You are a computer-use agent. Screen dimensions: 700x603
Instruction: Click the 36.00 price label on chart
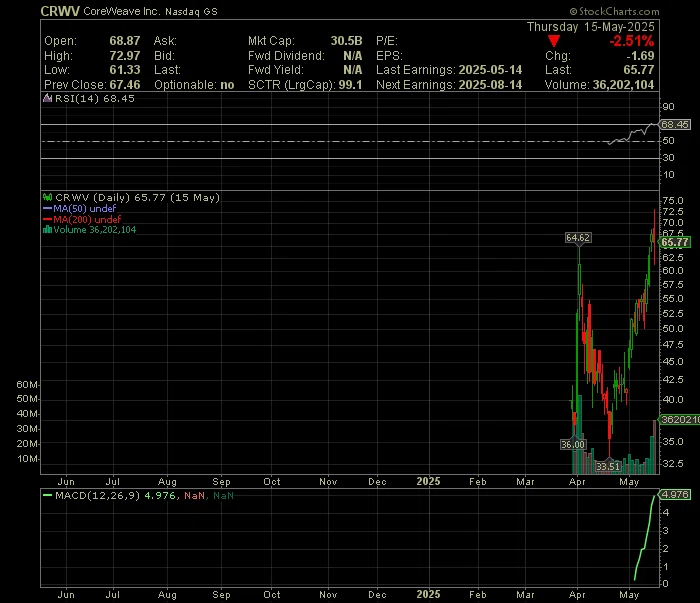tap(573, 445)
